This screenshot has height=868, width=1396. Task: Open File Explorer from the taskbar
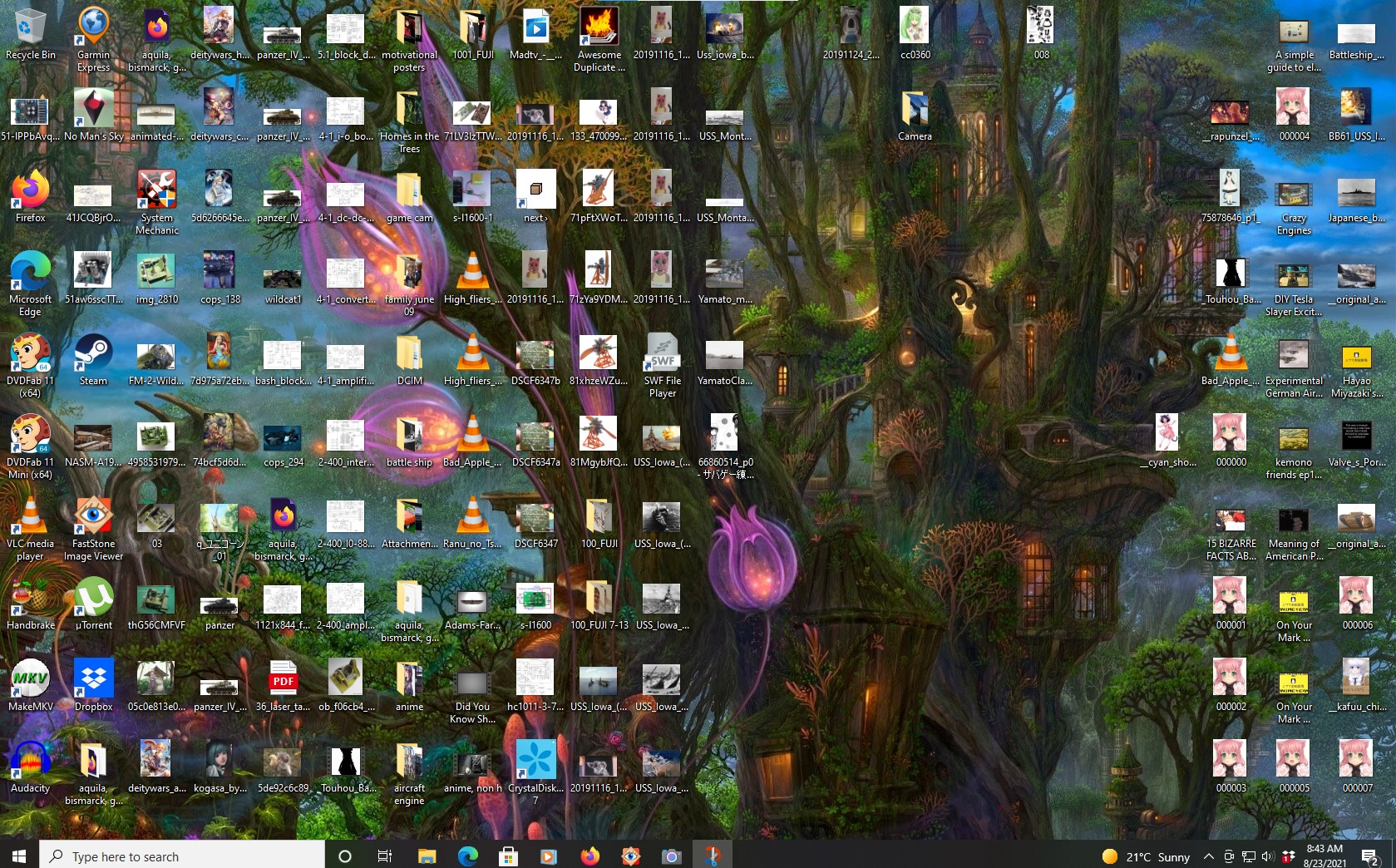(427, 856)
